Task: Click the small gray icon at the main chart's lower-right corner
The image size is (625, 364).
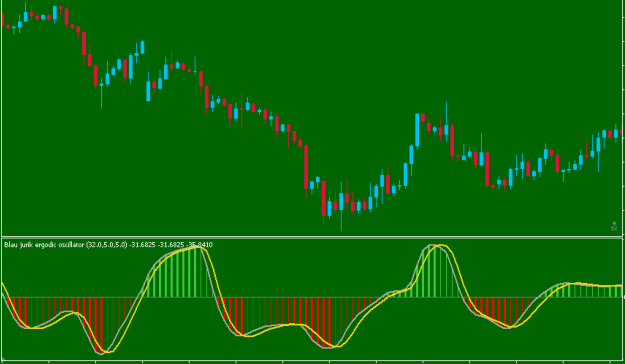Action: point(614,226)
